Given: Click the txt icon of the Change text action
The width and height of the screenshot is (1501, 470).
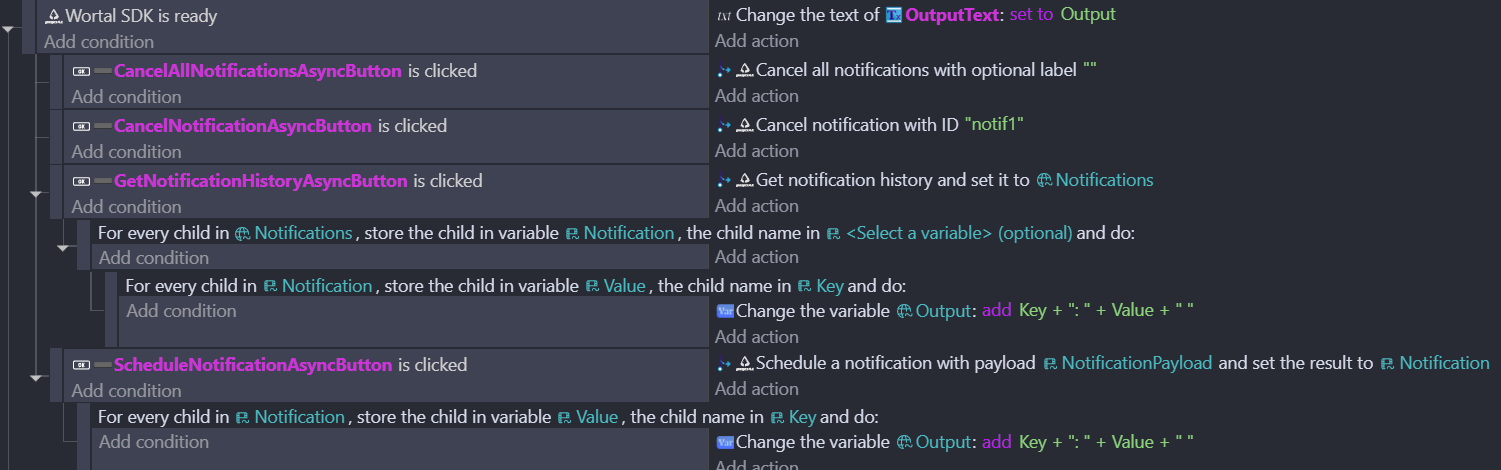Looking at the screenshot, I should point(724,15).
